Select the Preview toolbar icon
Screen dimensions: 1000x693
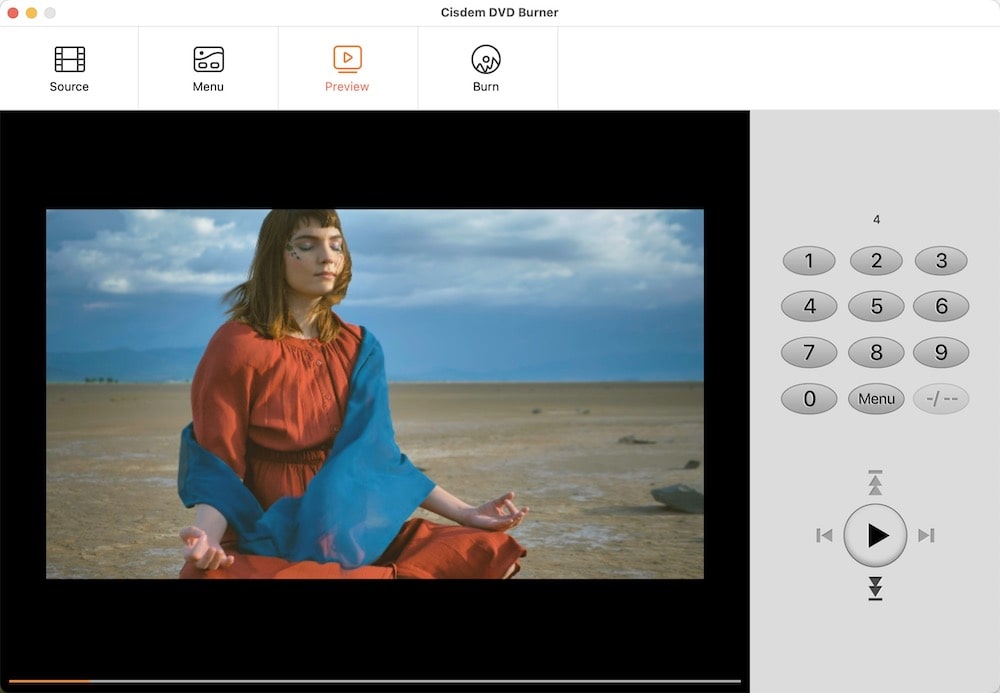click(347, 67)
